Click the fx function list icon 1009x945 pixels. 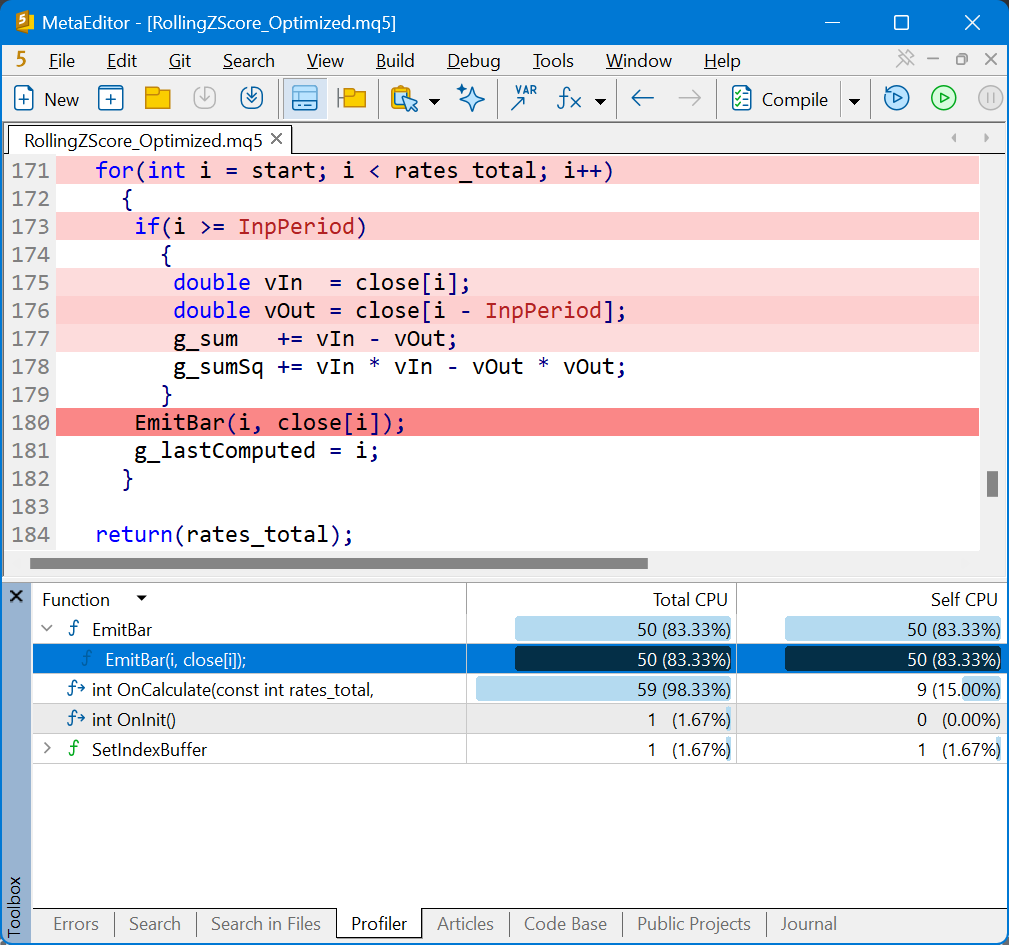569,99
